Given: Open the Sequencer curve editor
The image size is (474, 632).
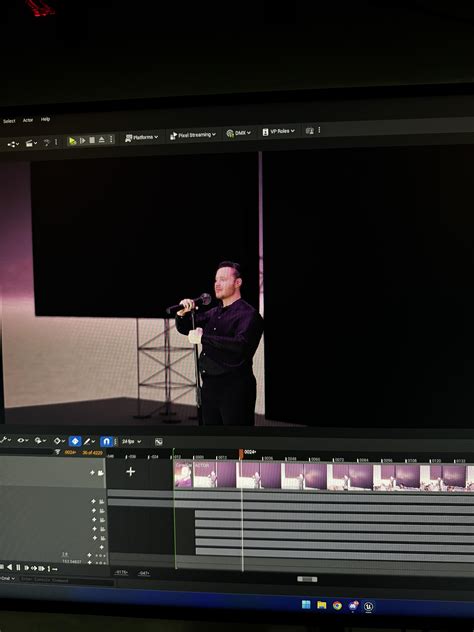Looking at the screenshot, I should (159, 442).
